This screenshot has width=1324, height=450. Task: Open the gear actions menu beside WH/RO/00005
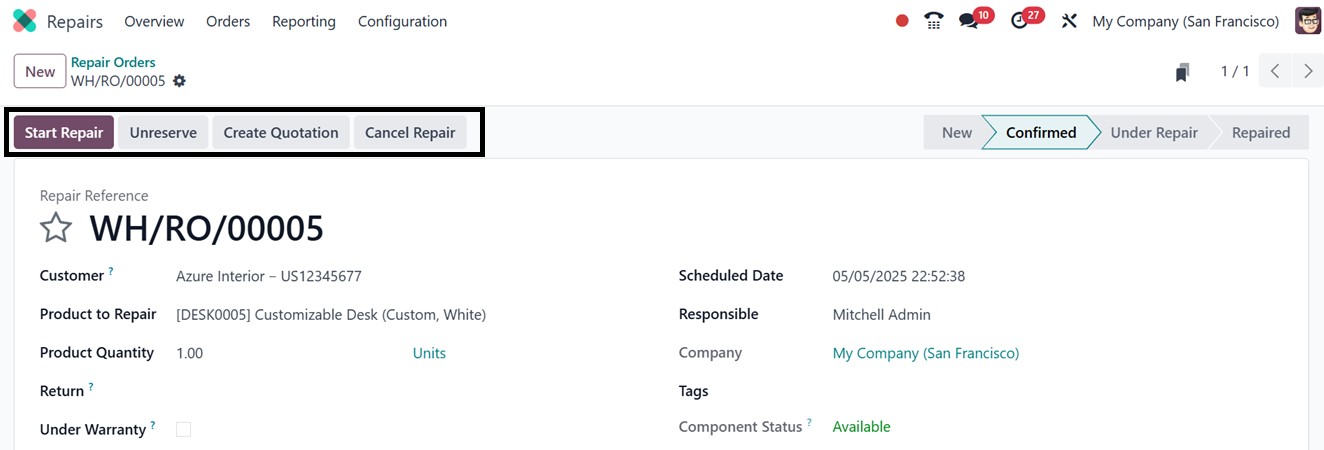coord(179,81)
